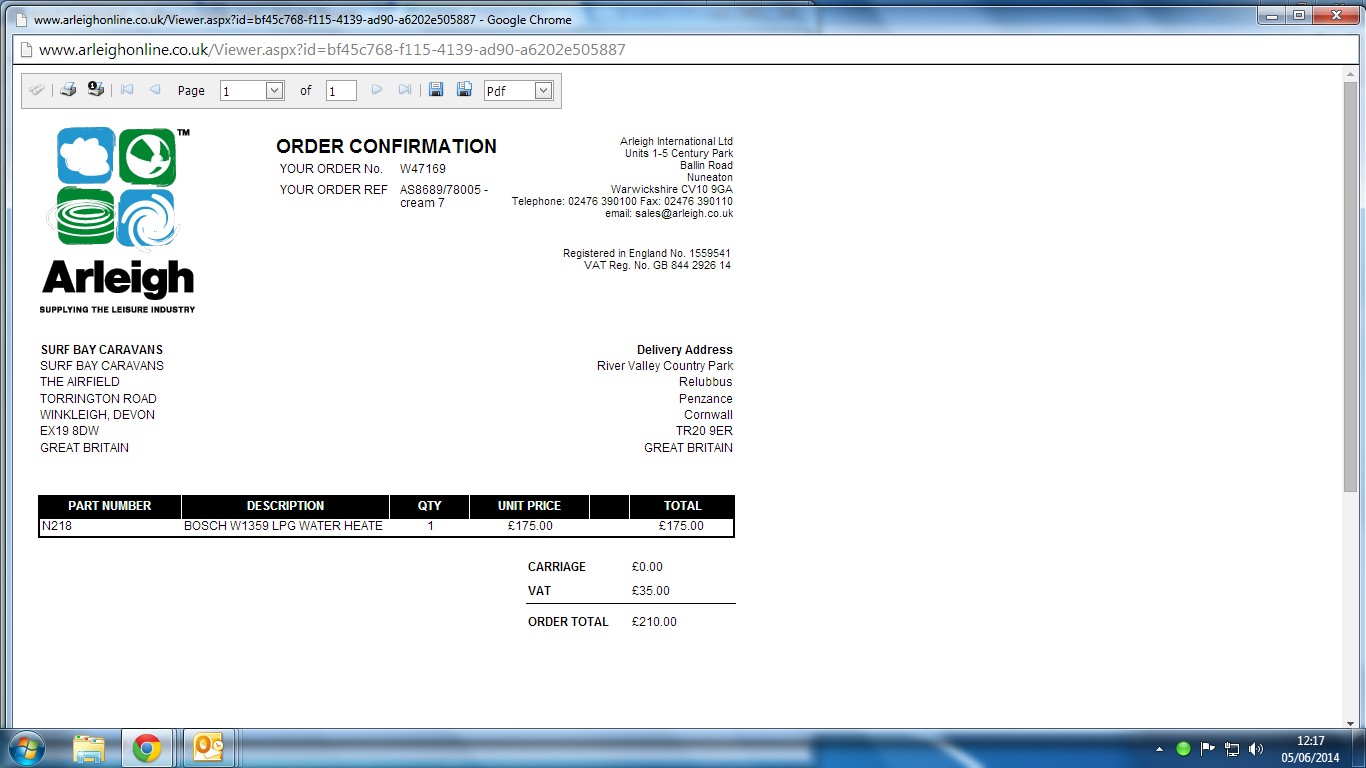Click the postcode TR20 9ER
Image resolution: width=1366 pixels, height=768 pixels.
[x=704, y=431]
